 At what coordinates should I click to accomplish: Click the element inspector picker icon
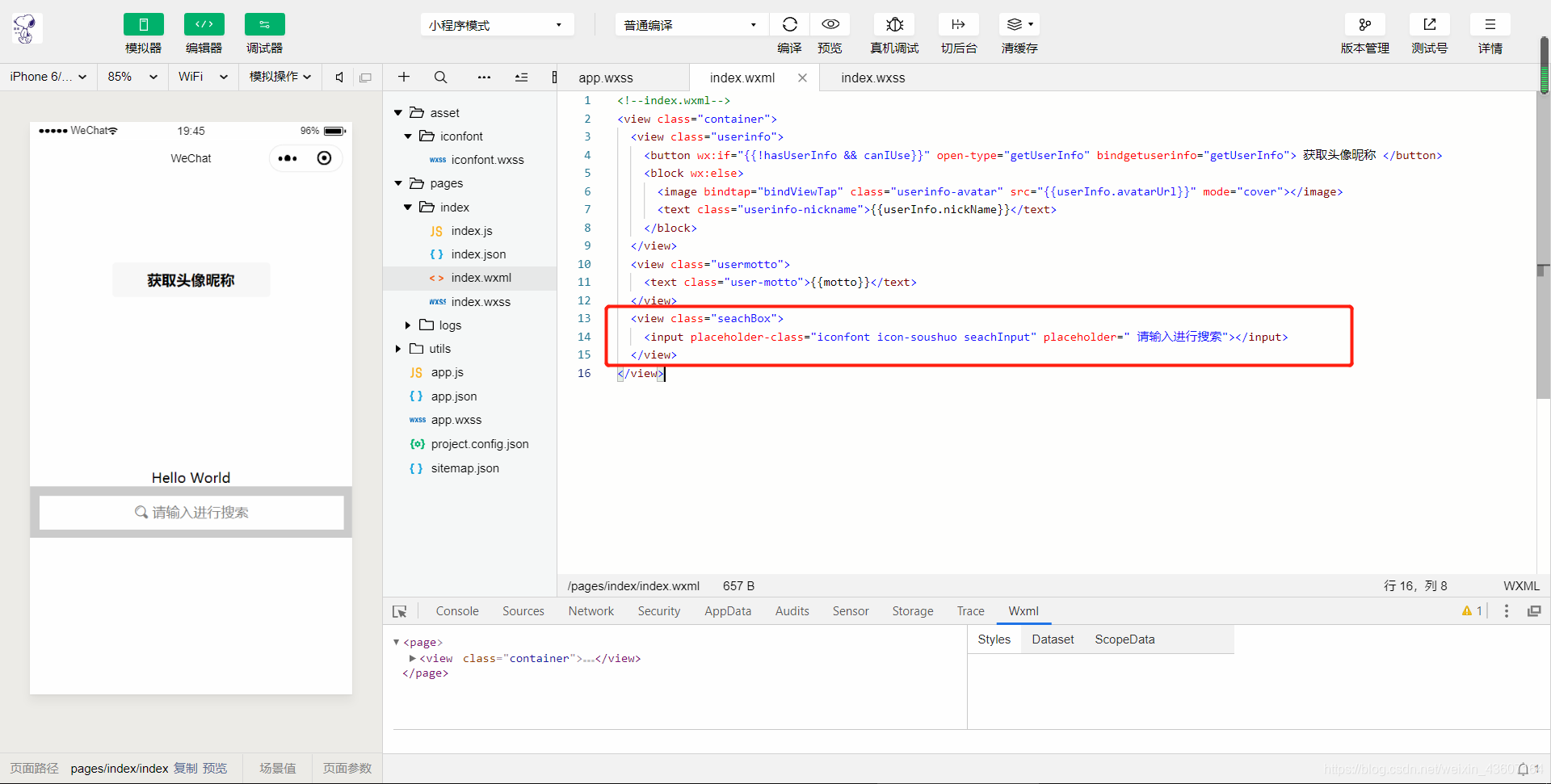400,612
